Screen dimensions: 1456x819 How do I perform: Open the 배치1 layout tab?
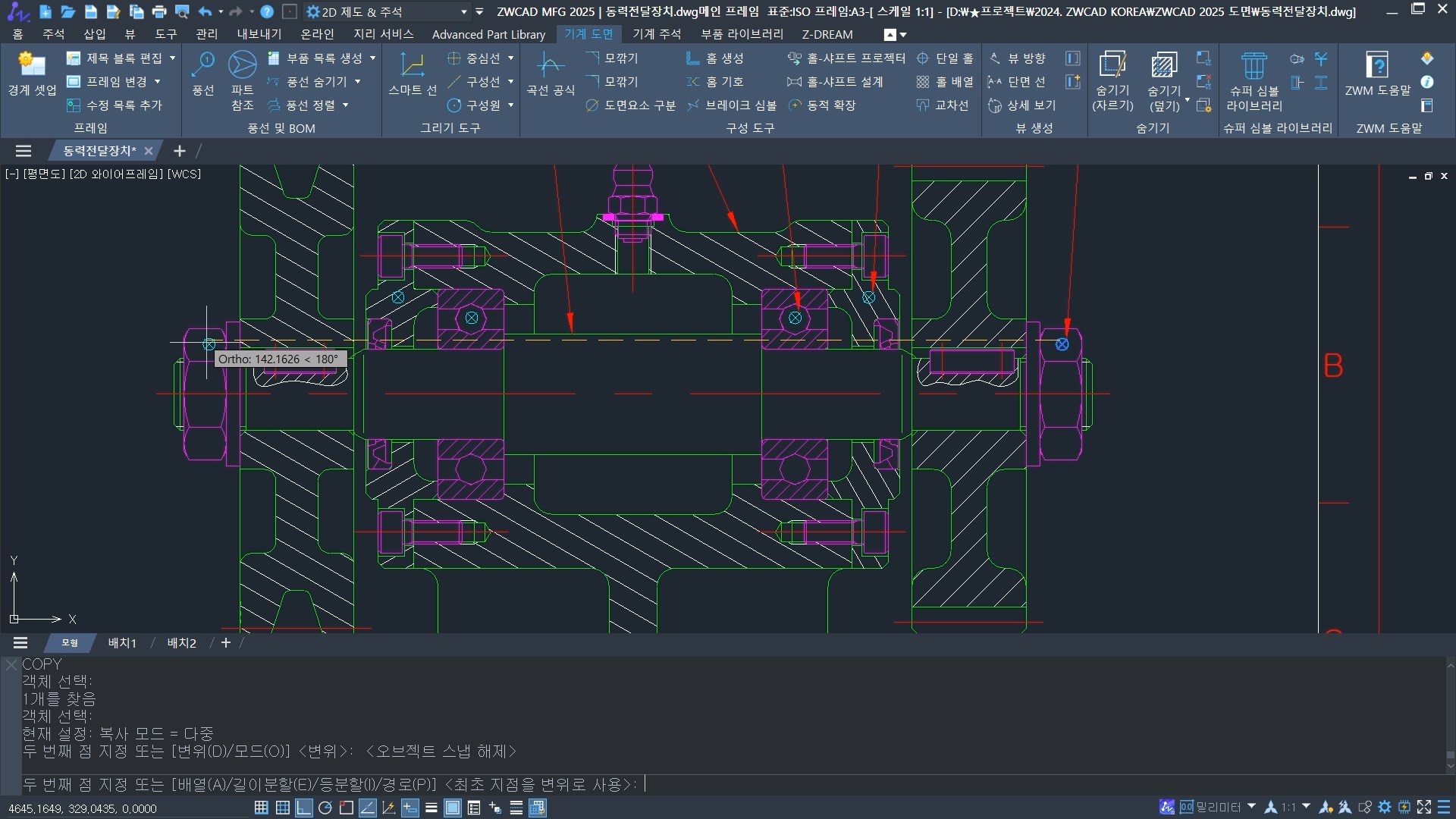pos(122,643)
